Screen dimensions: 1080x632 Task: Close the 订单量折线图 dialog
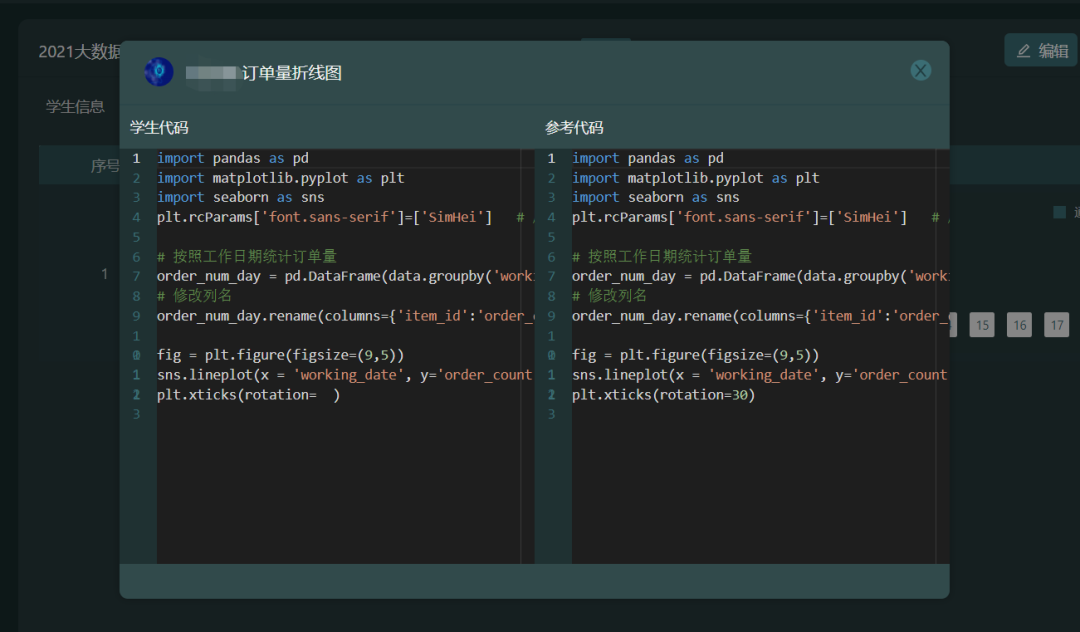coord(920,70)
